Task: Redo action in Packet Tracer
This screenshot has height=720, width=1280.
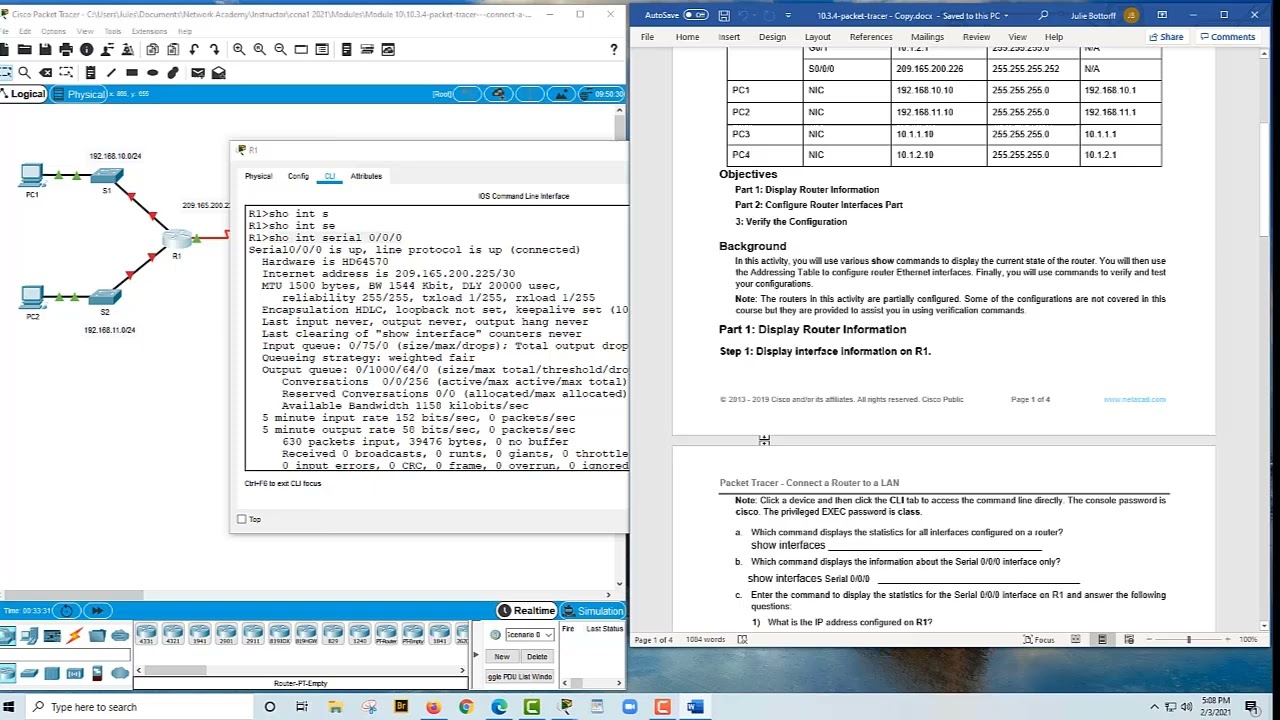Action: [215, 49]
